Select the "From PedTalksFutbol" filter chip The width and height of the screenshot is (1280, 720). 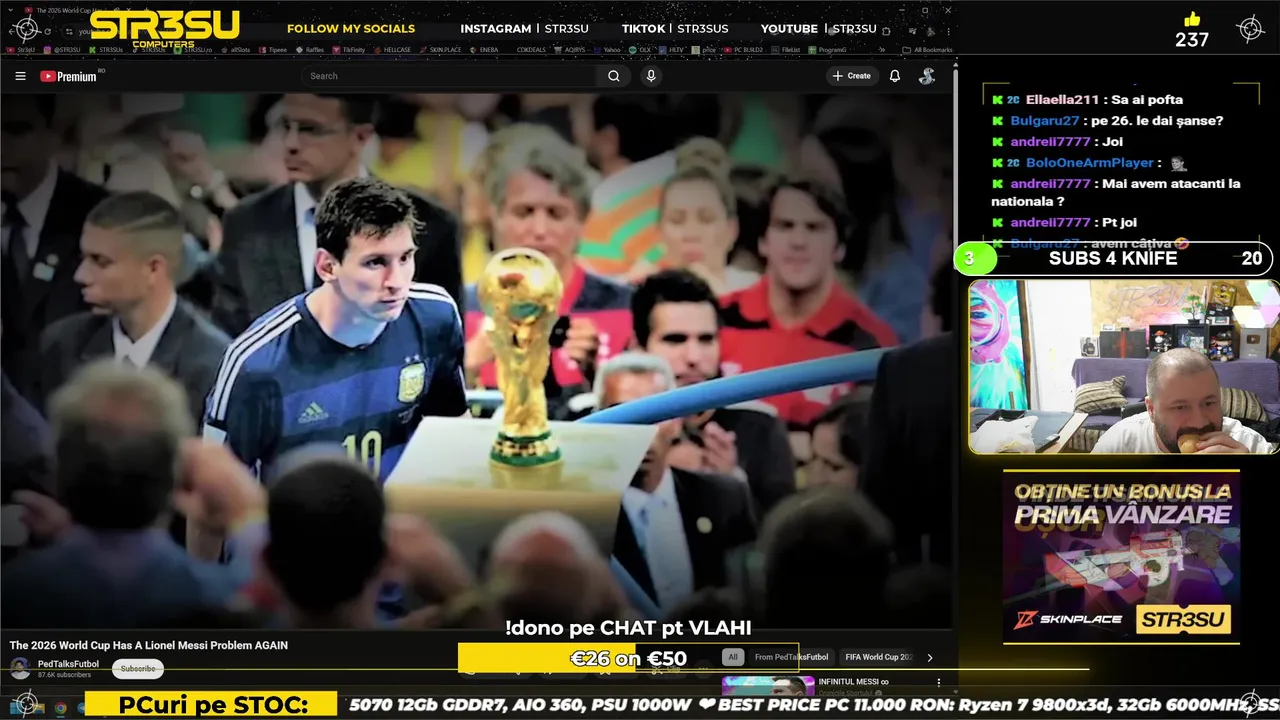[x=791, y=657]
